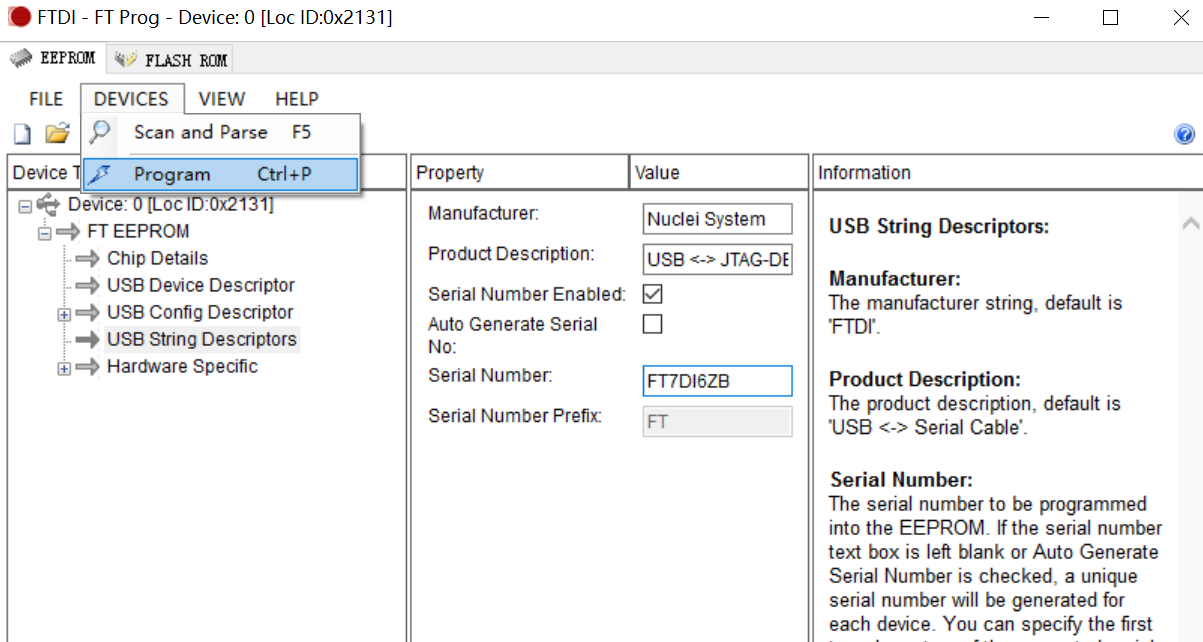The image size is (1203, 642).
Task: Click the Value column header
Action: coord(719,172)
